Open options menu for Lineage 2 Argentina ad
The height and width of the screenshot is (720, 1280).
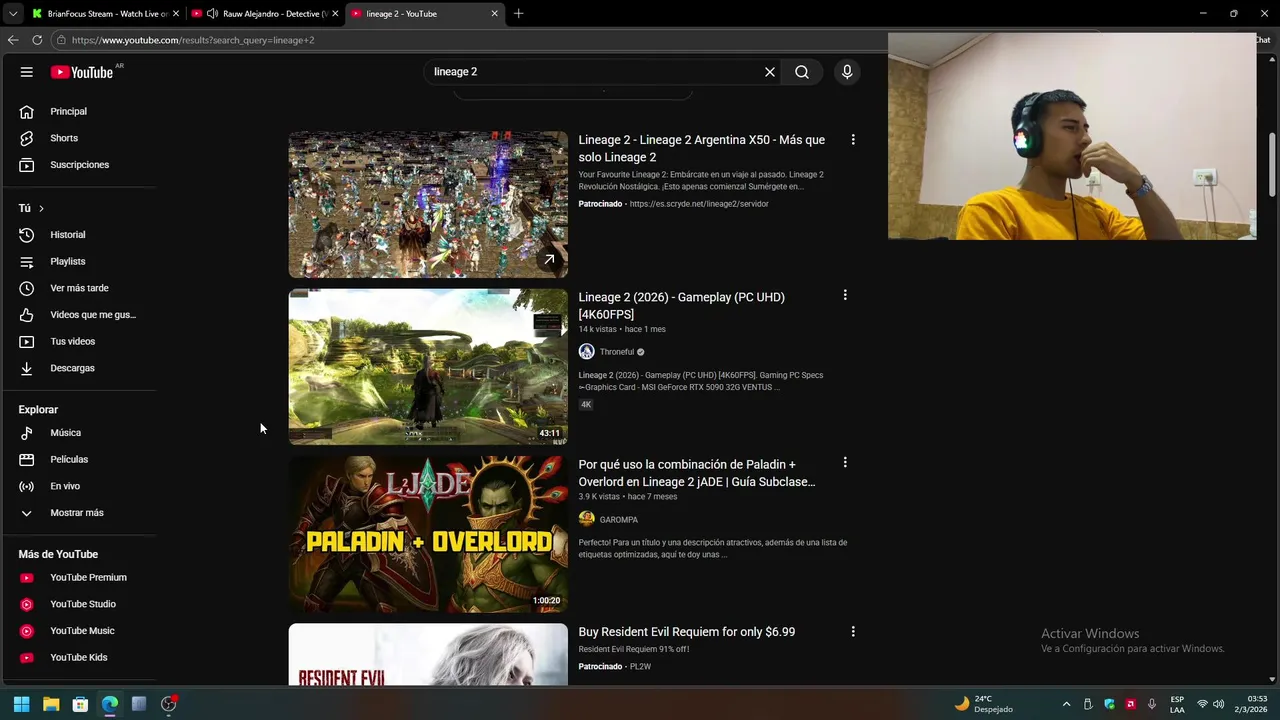853,140
